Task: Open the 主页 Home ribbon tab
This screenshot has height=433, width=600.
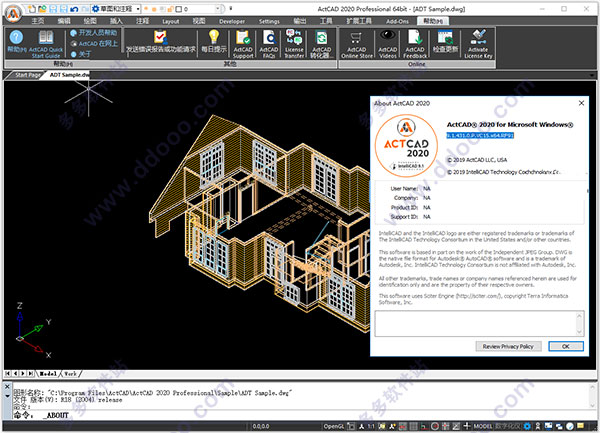Action: [x=38, y=21]
